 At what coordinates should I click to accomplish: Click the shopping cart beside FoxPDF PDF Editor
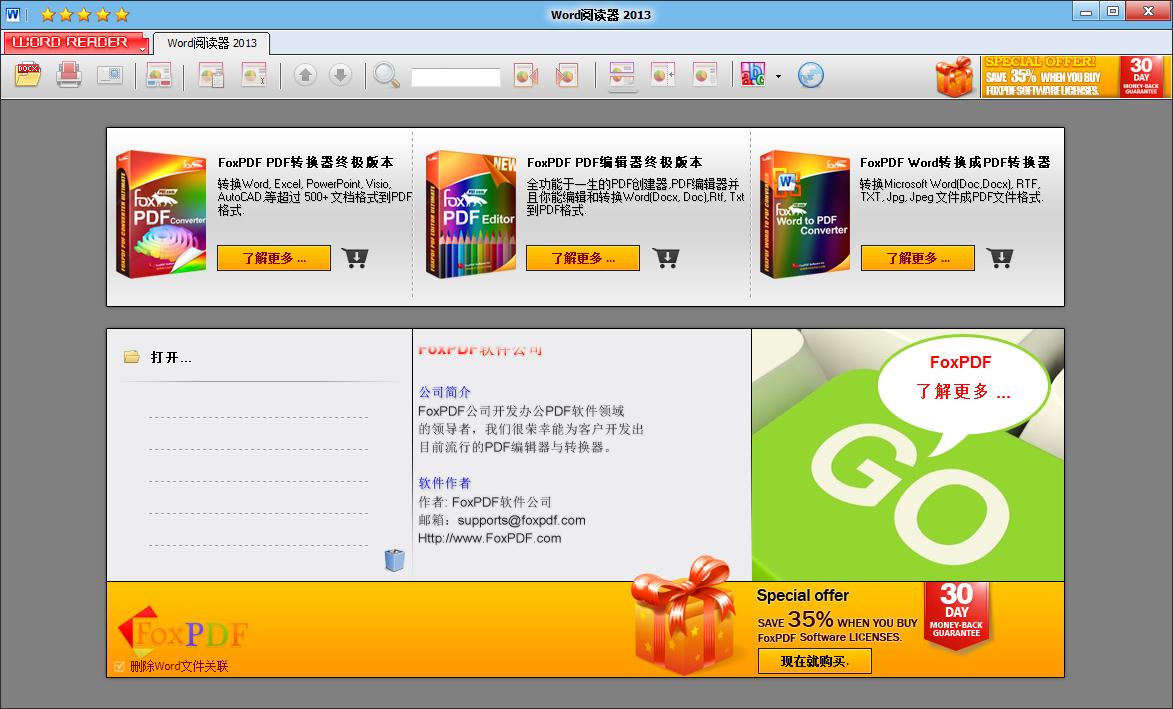667,258
